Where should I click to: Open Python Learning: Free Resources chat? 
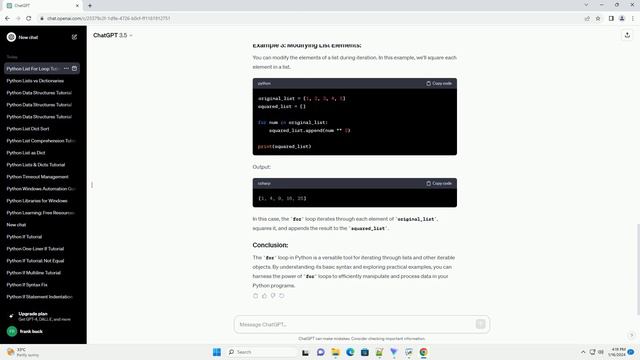click(x=42, y=213)
